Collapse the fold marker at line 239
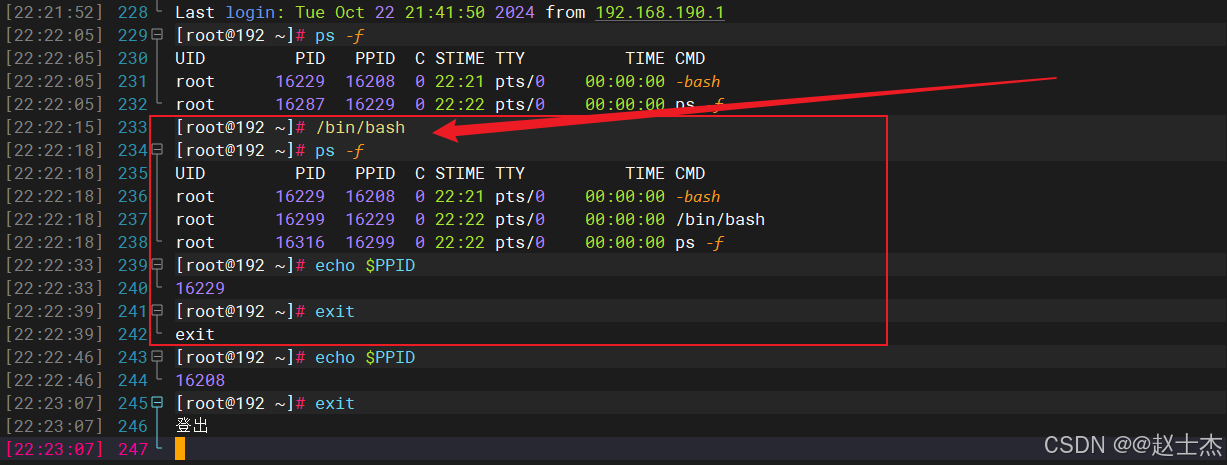The width and height of the screenshot is (1227, 465). [157, 266]
